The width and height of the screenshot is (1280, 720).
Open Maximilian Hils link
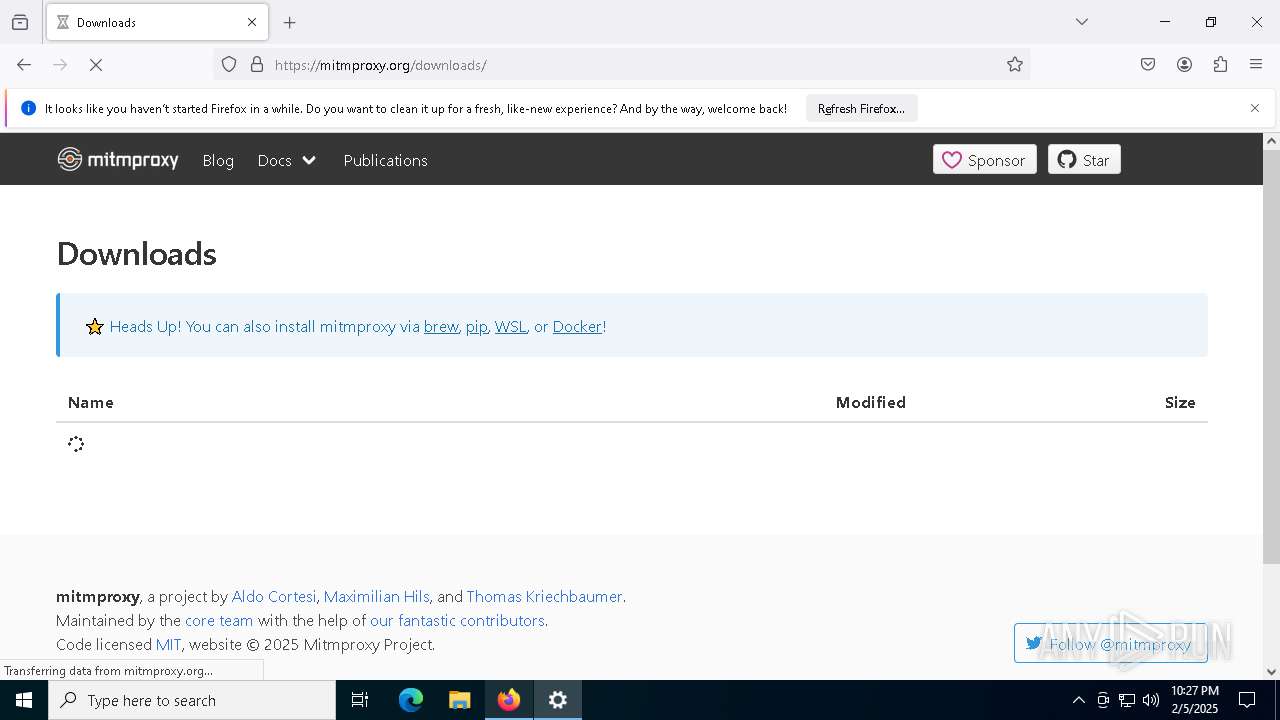pyautogui.click(x=377, y=597)
